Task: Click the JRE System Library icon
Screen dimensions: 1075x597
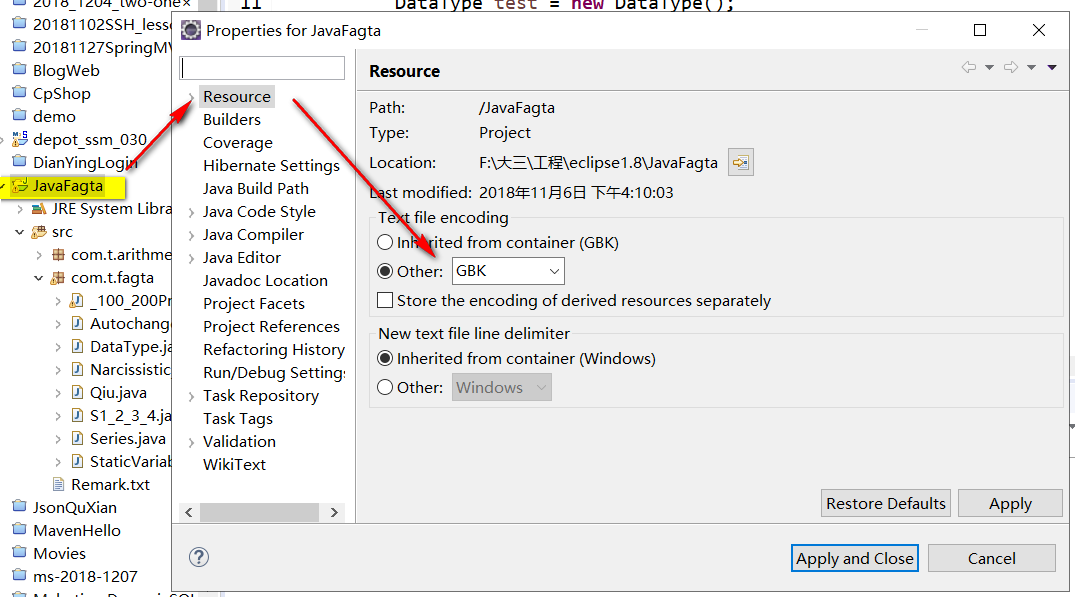Action: tap(40, 209)
